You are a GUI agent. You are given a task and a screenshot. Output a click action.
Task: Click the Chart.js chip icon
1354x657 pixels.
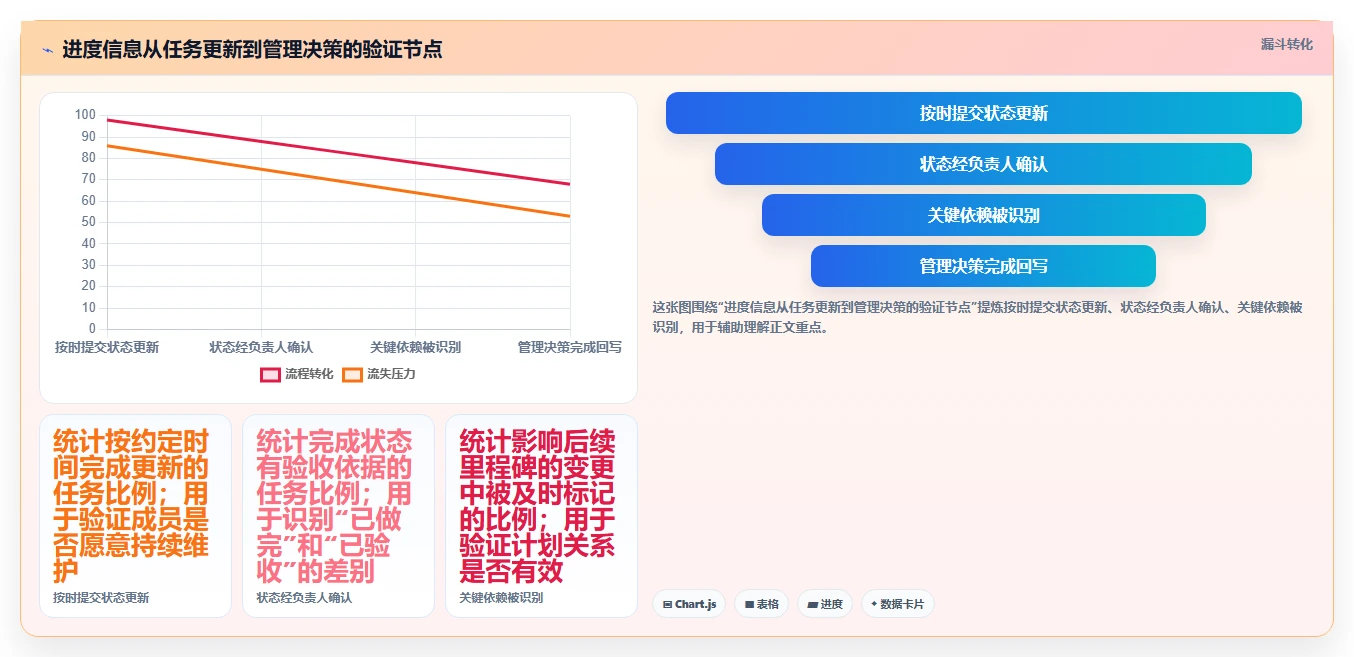[667, 604]
